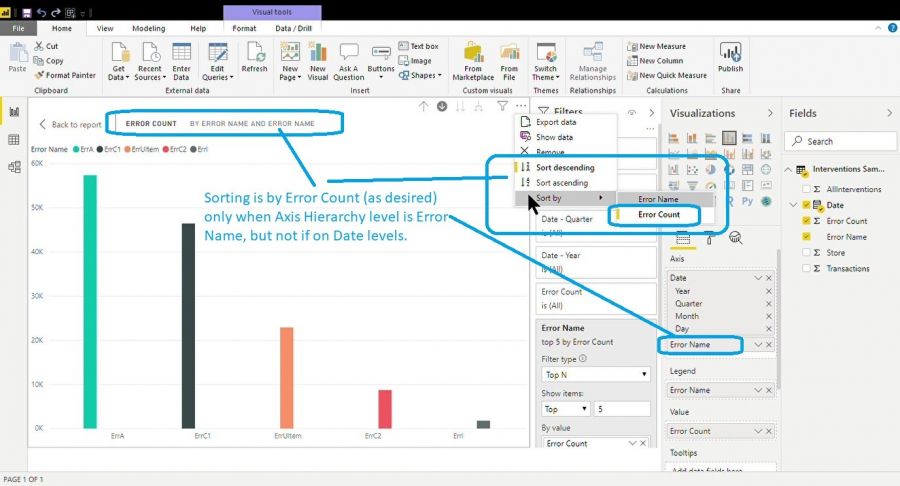Open the Legend Error Name field dropdown

(x=758, y=390)
